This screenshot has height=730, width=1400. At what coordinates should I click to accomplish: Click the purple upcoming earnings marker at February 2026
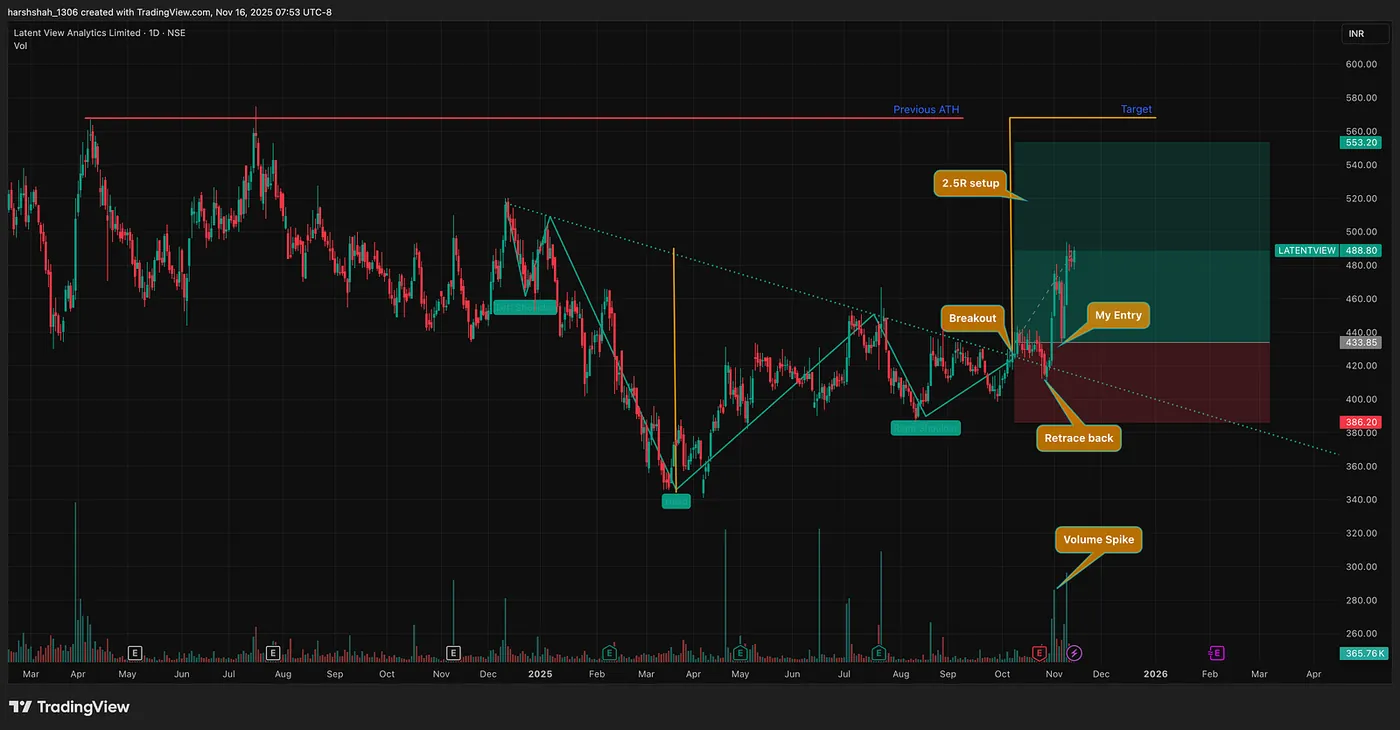(x=1216, y=653)
